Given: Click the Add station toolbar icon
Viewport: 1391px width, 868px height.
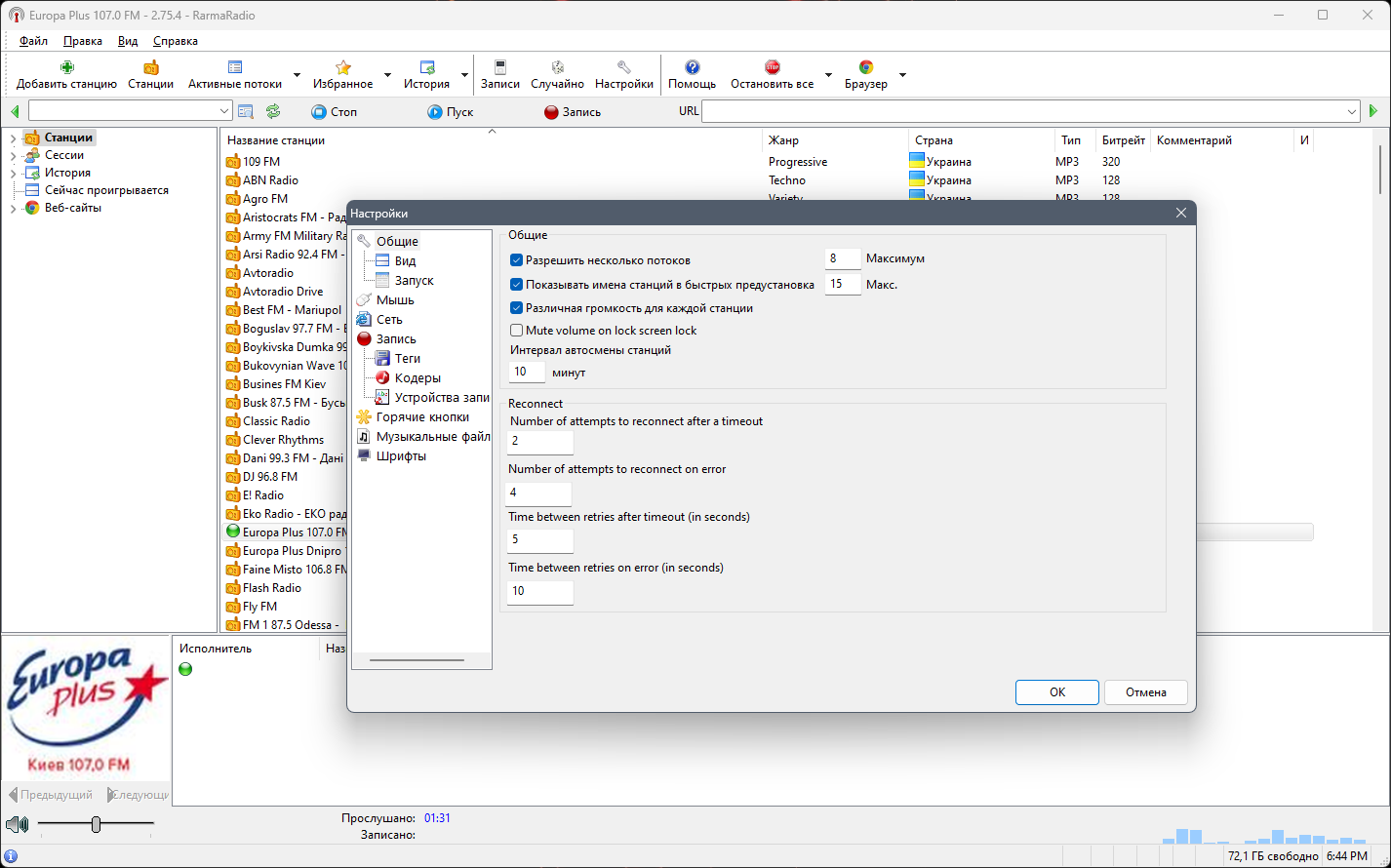Looking at the screenshot, I should pyautogui.click(x=66, y=67).
